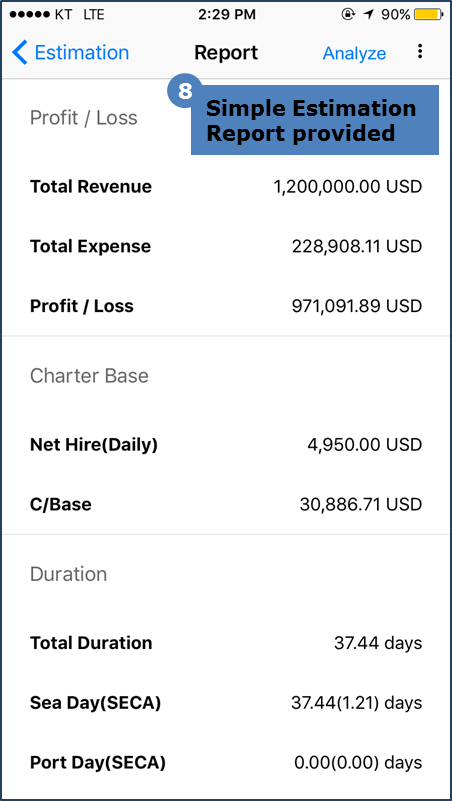Click the Simple Estimation Report callout
Screen dimensions: 452x801
[x=315, y=120]
